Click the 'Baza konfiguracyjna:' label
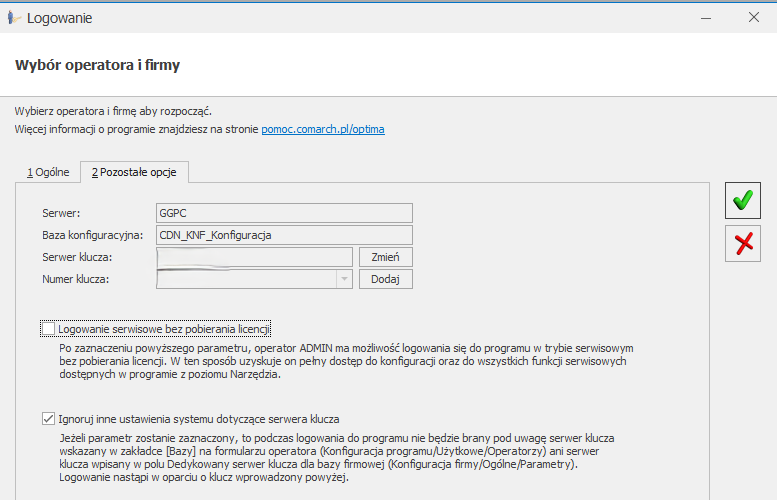The image size is (777, 500). click(93, 235)
